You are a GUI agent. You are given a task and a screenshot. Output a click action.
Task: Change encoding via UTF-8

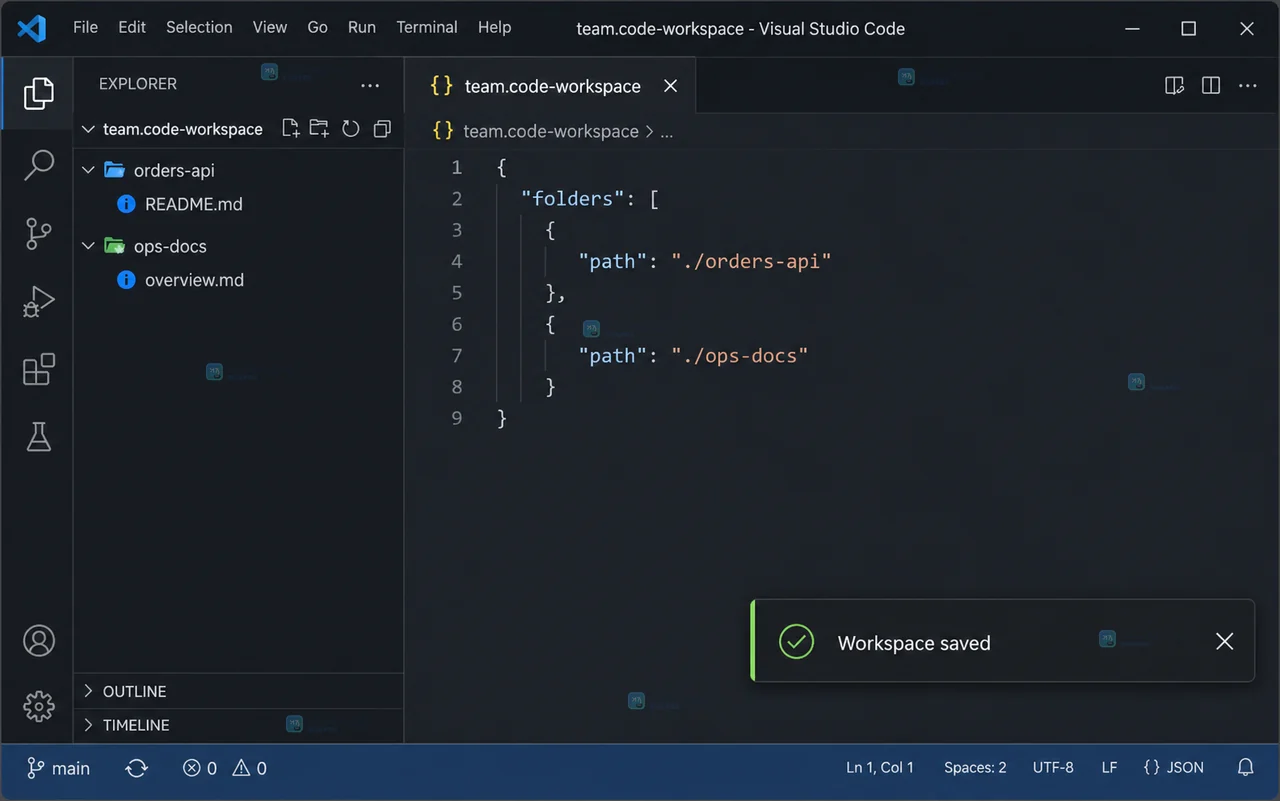1053,768
